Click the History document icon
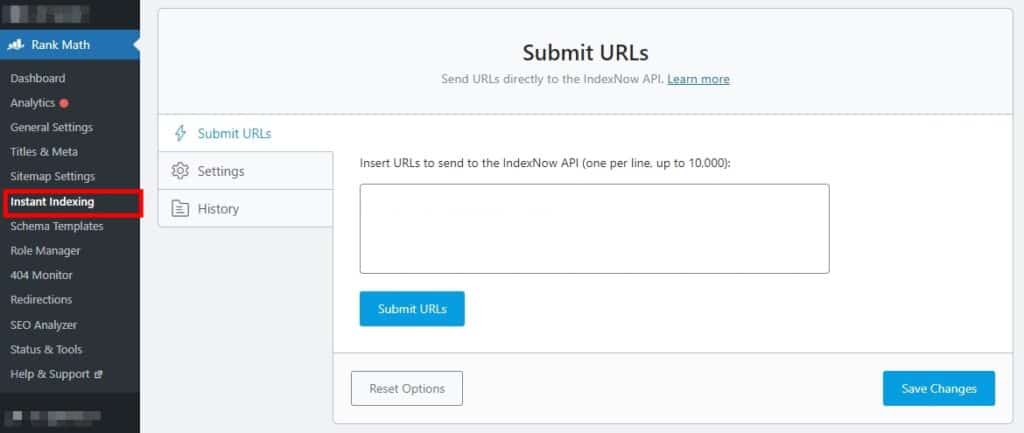Image resolution: width=1024 pixels, height=433 pixels. [180, 209]
